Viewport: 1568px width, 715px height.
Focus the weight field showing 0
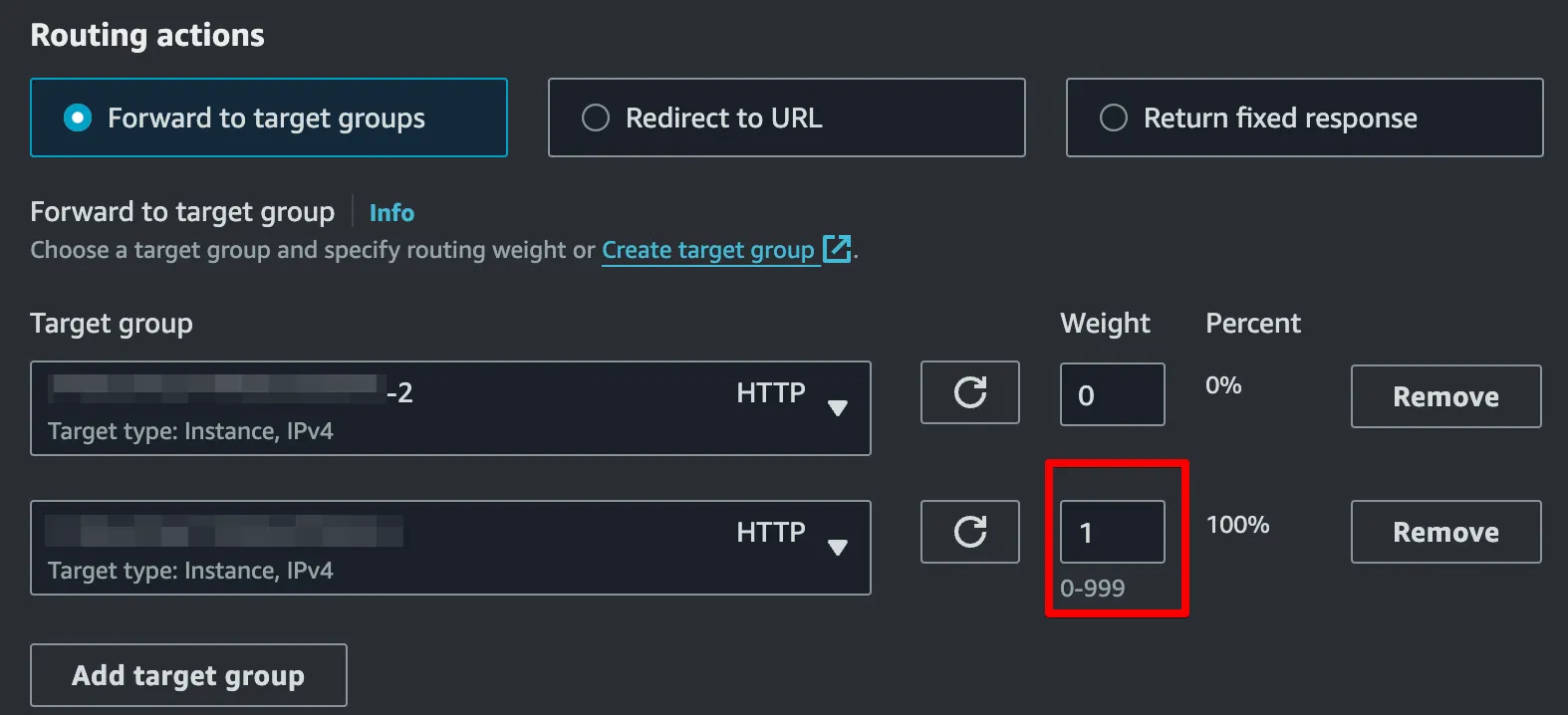pyautogui.click(x=1112, y=395)
